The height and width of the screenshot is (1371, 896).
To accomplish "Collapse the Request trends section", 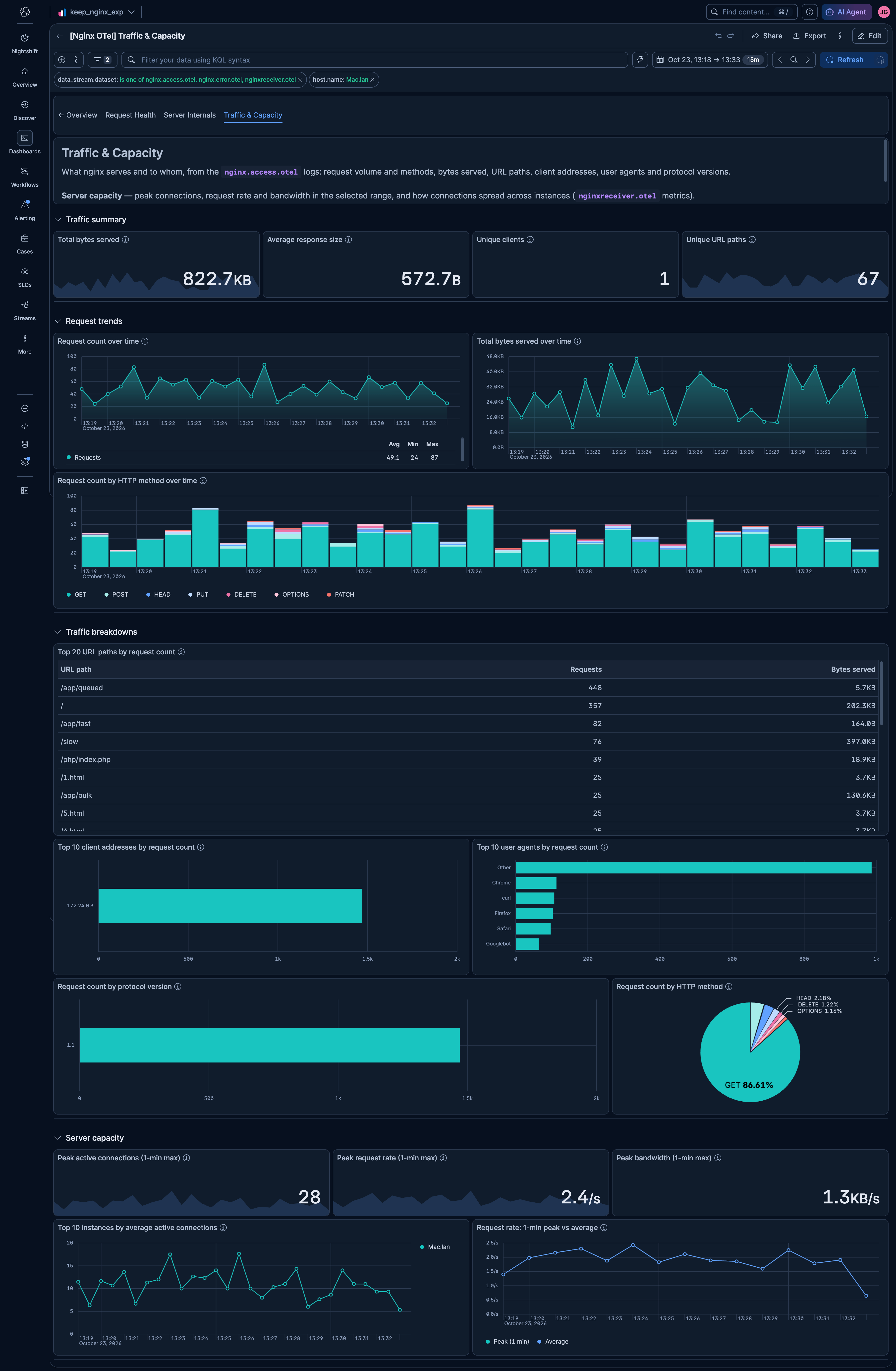I will point(57,321).
